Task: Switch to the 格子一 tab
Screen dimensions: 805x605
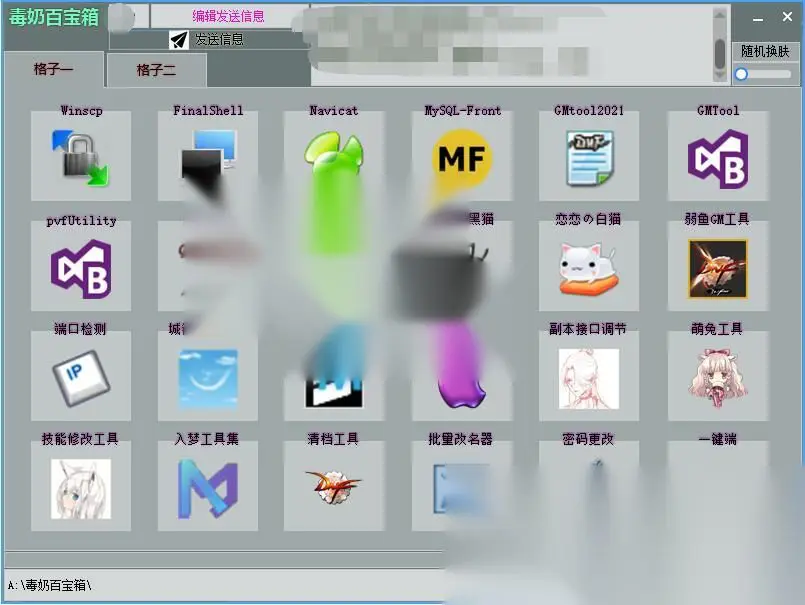Action: (53, 69)
